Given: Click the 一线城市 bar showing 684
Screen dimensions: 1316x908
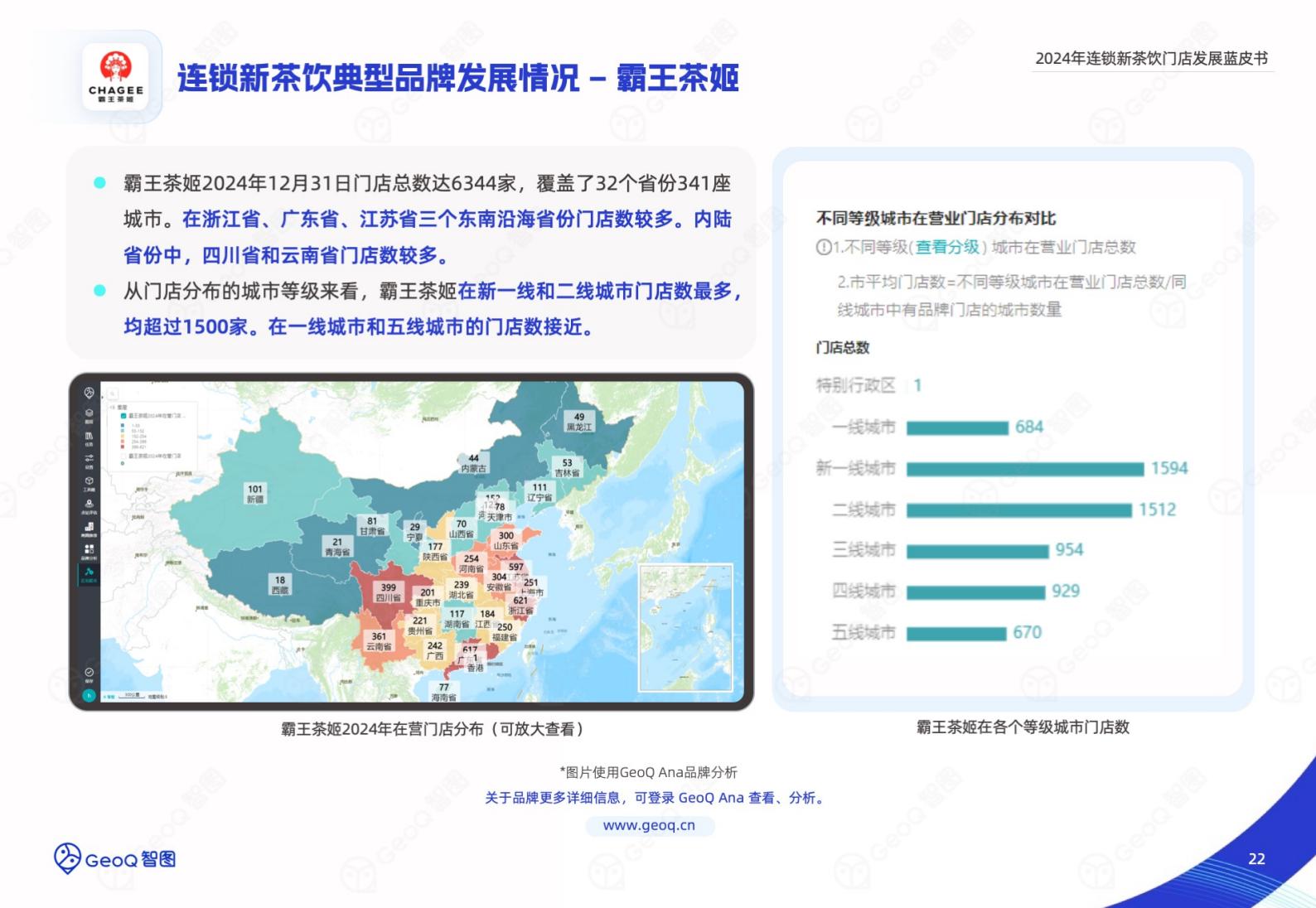Looking at the screenshot, I should point(957,427).
